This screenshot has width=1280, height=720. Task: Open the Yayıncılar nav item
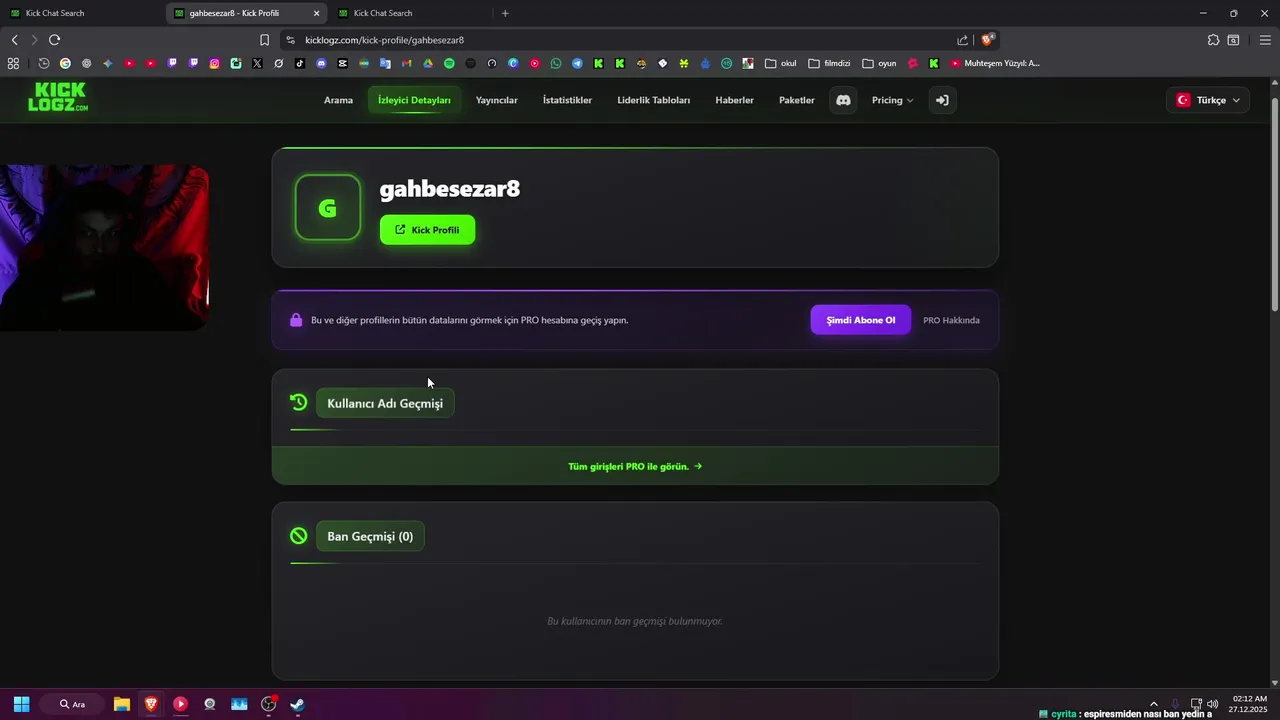click(x=497, y=100)
